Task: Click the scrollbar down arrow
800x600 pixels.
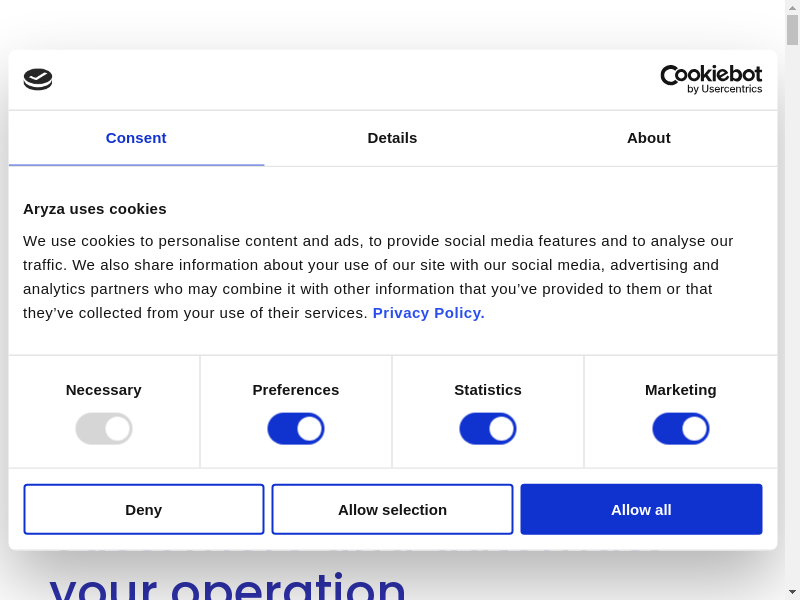Action: 792,592
